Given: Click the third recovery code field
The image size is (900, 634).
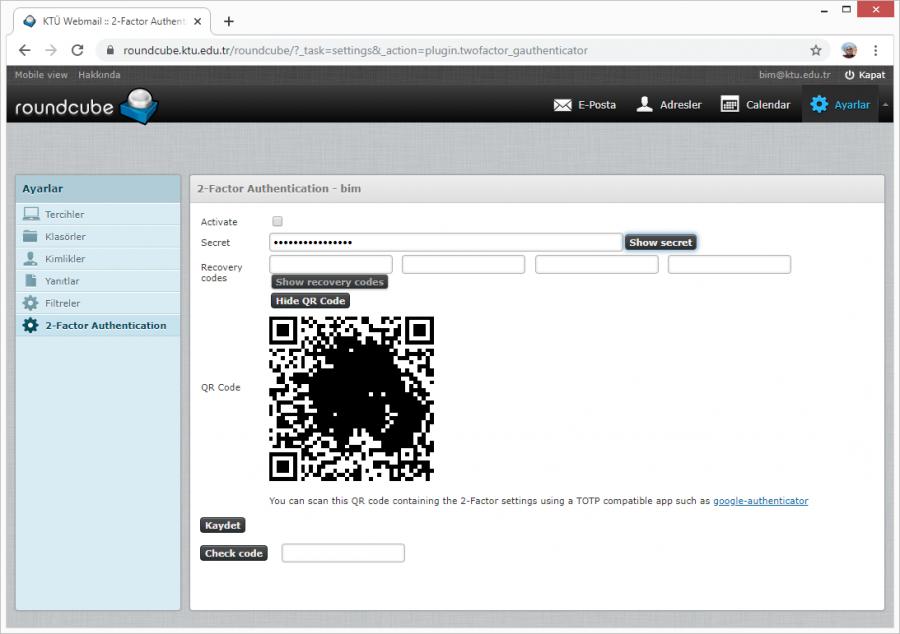Looking at the screenshot, I should 596,265.
